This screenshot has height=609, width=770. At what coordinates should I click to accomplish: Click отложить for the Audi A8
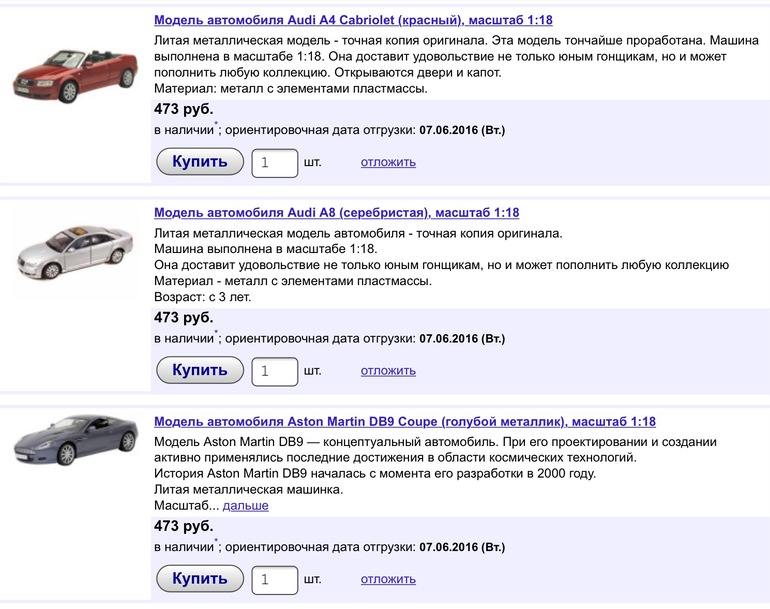pos(388,371)
